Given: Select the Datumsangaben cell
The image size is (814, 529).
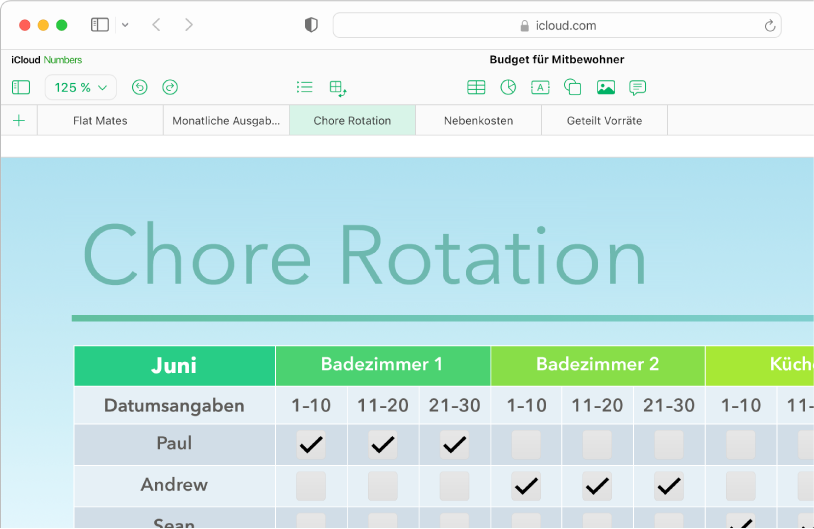Looking at the screenshot, I should coord(174,405).
